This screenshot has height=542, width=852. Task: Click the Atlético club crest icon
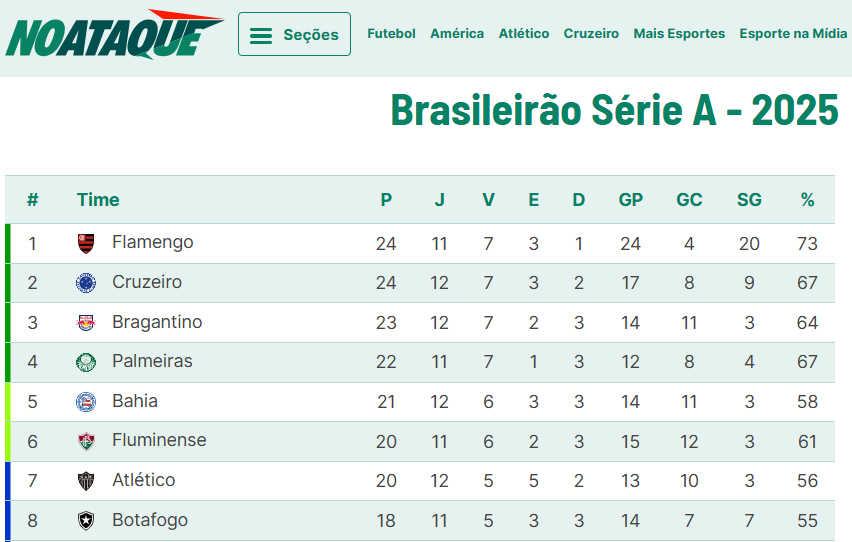pyautogui.click(x=86, y=481)
